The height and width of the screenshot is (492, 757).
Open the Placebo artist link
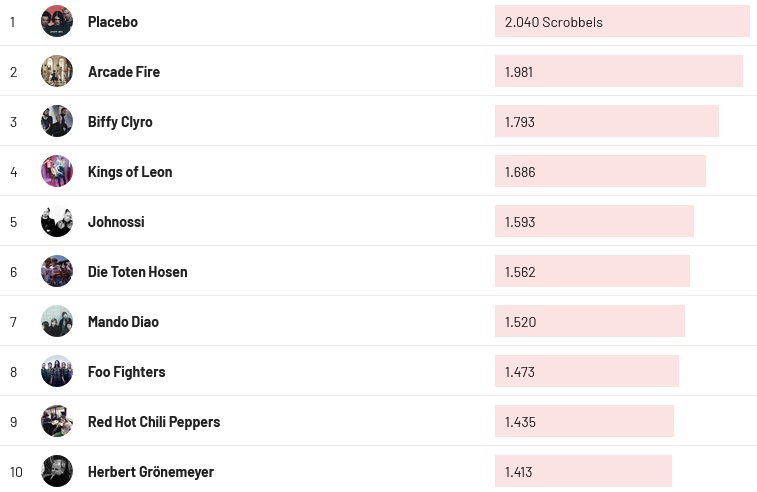(113, 22)
